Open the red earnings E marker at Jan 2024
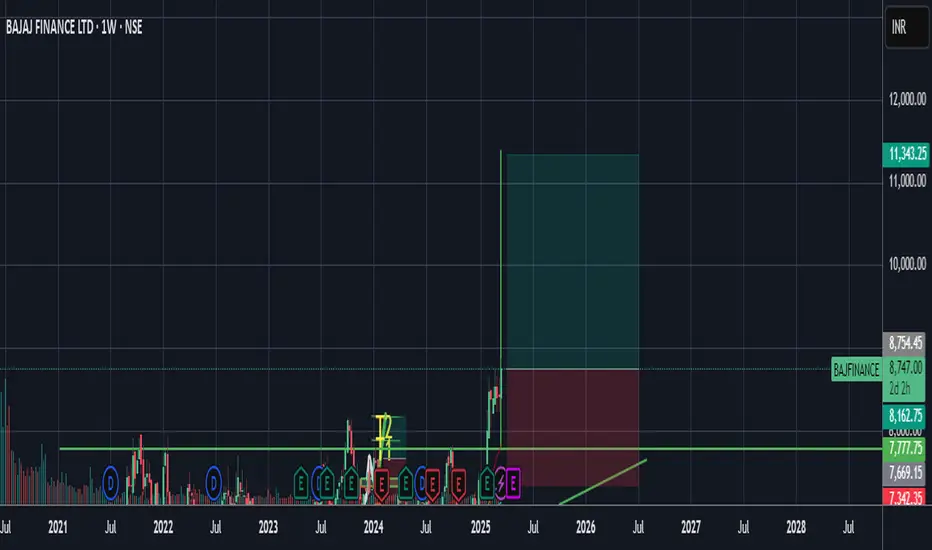Screen dimensions: 932x550 382,485
